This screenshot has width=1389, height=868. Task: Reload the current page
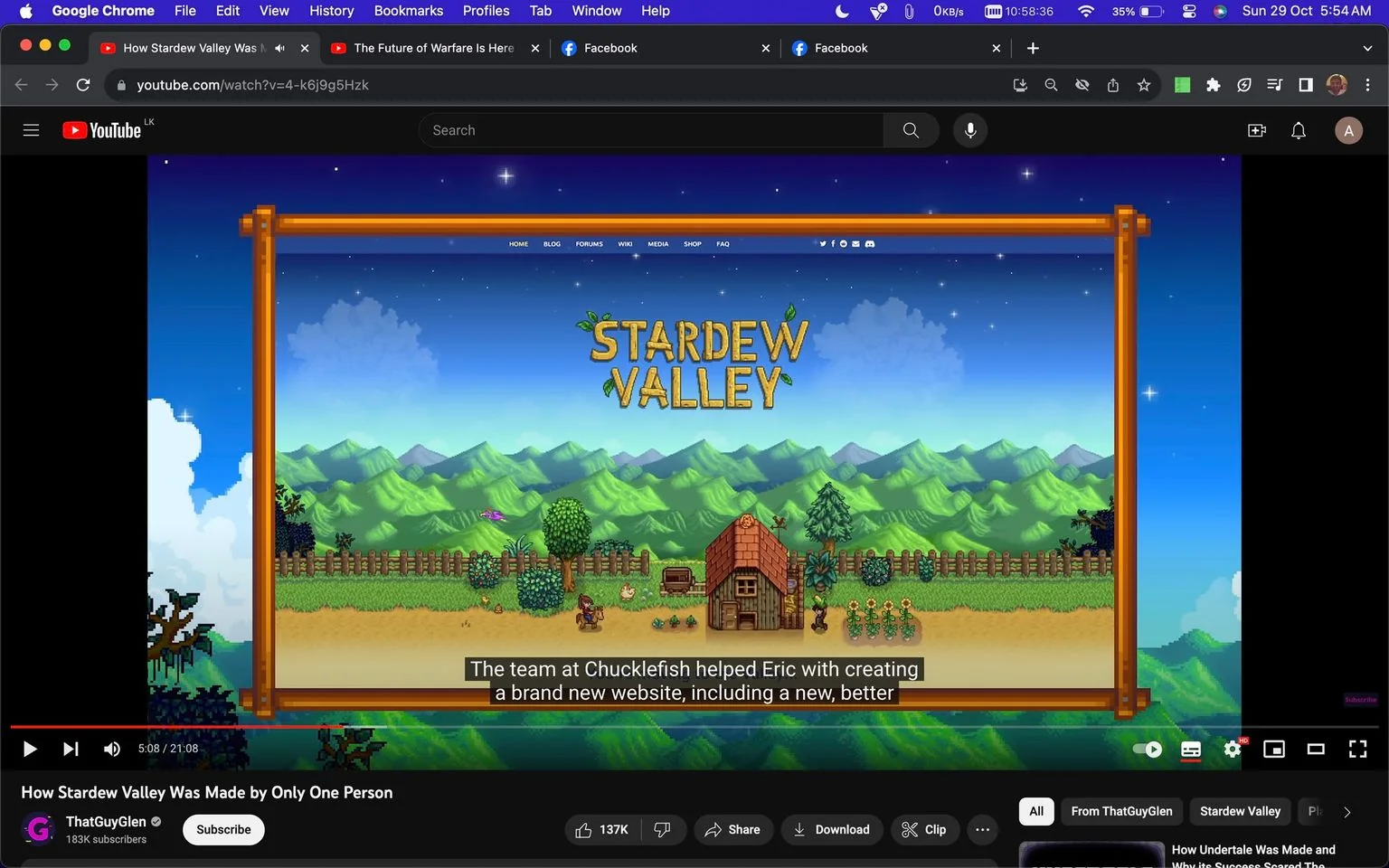pos(83,85)
